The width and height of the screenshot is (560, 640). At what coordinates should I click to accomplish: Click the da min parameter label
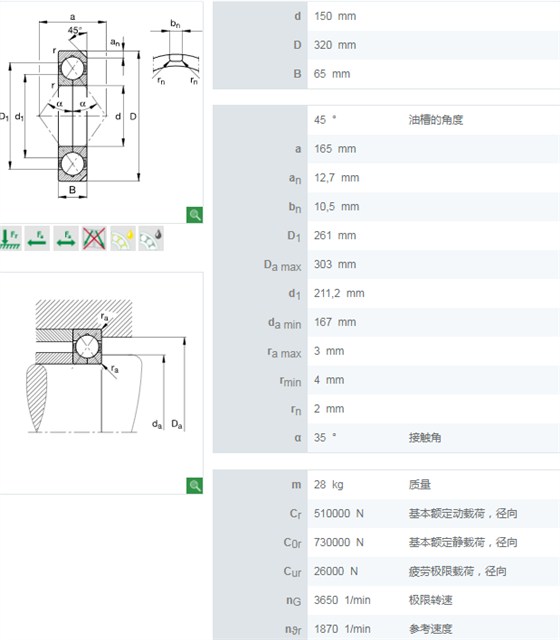[x=284, y=323]
